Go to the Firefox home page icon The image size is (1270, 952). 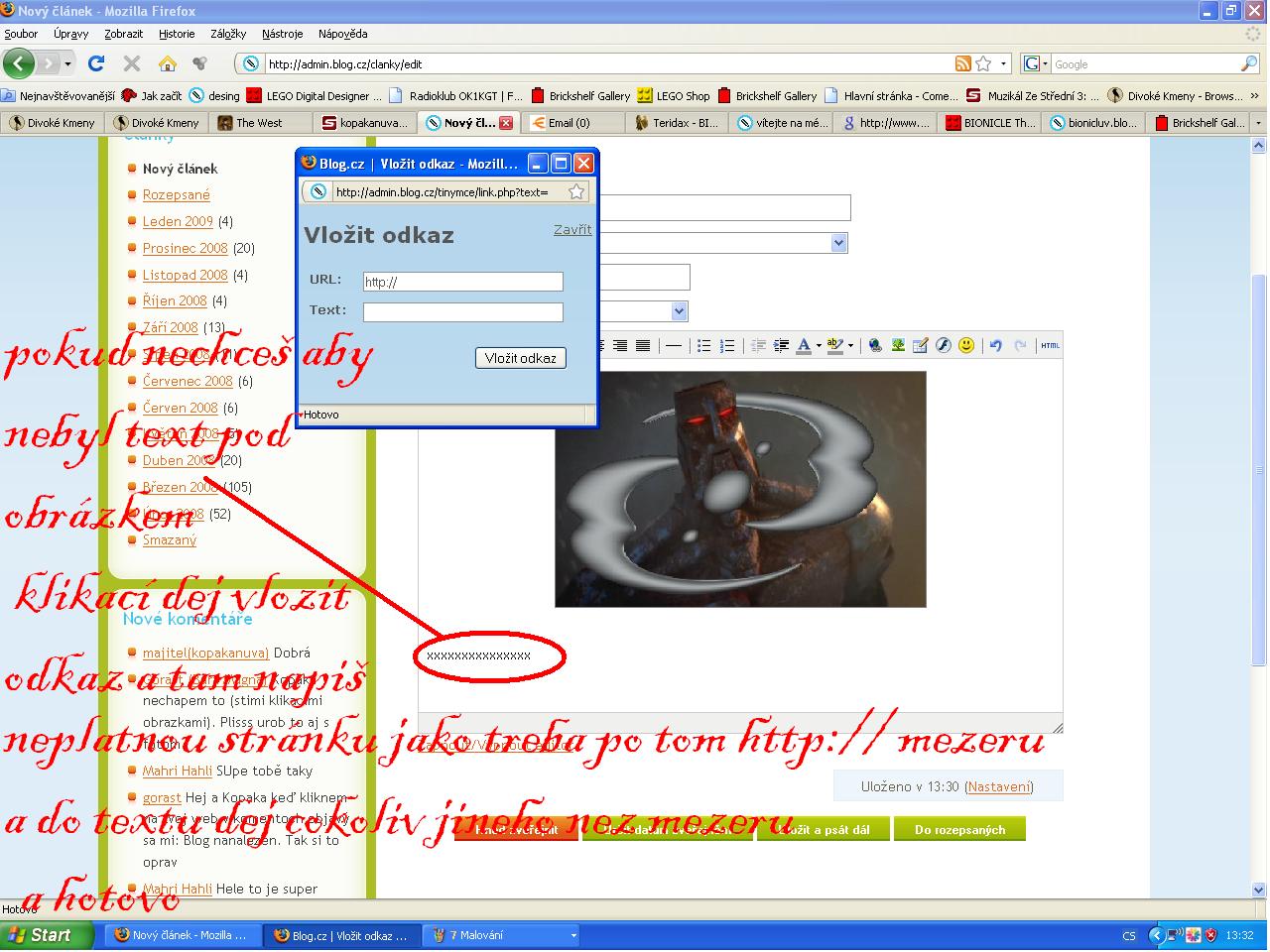click(168, 63)
